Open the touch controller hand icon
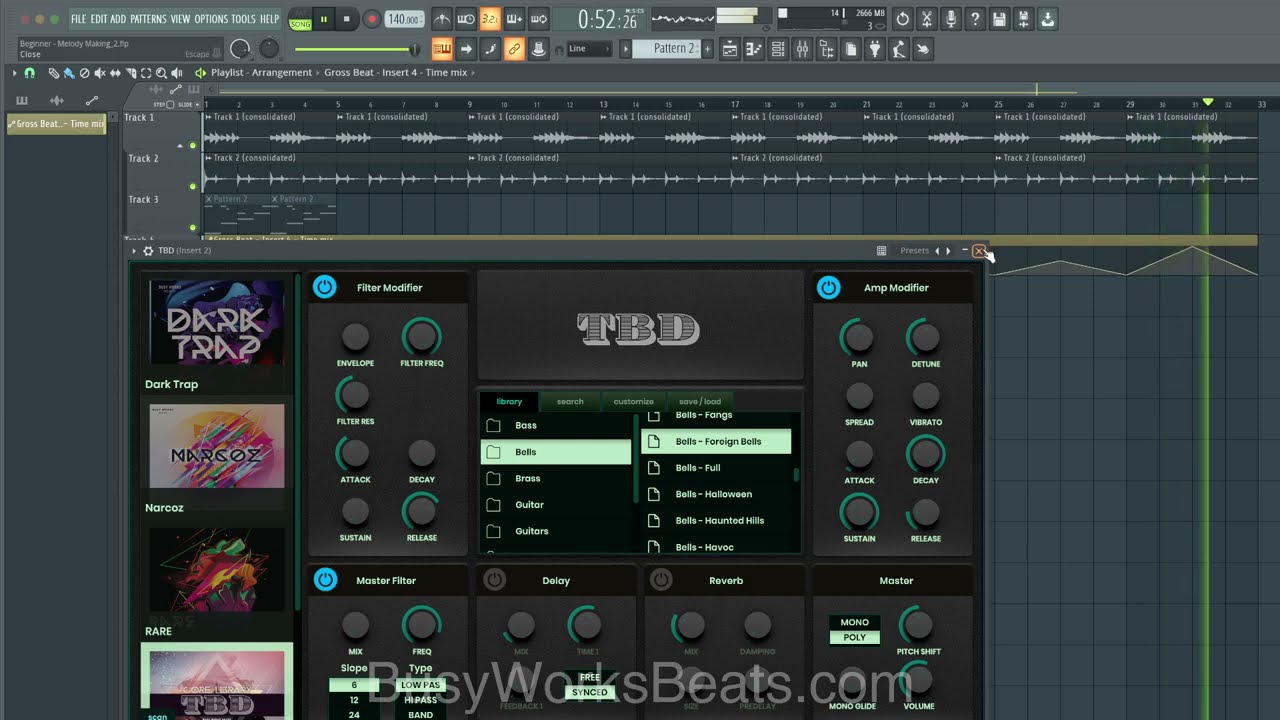This screenshot has height=720, width=1280. click(922, 49)
